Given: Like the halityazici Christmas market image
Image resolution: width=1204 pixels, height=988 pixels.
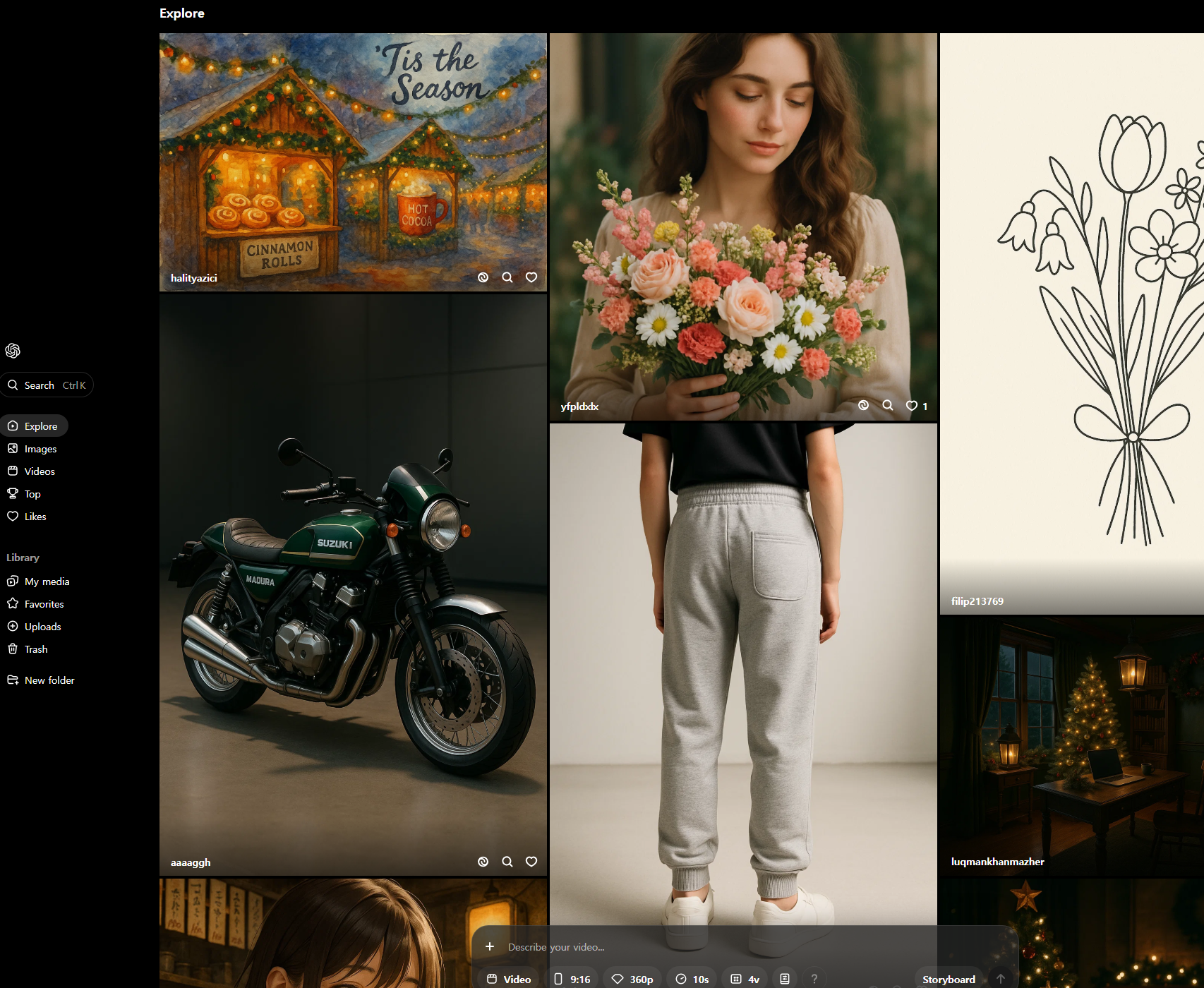Looking at the screenshot, I should 531,277.
